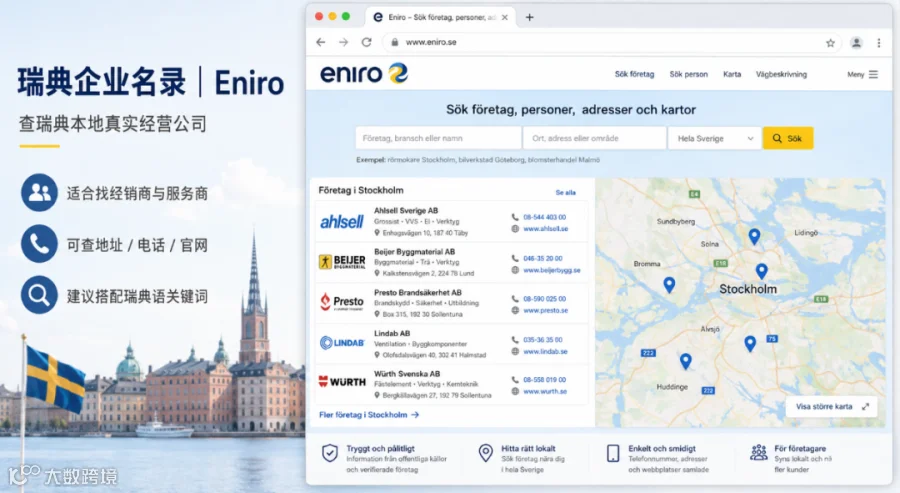
Task: Open Sök företag navigation item
Action: tap(634, 74)
